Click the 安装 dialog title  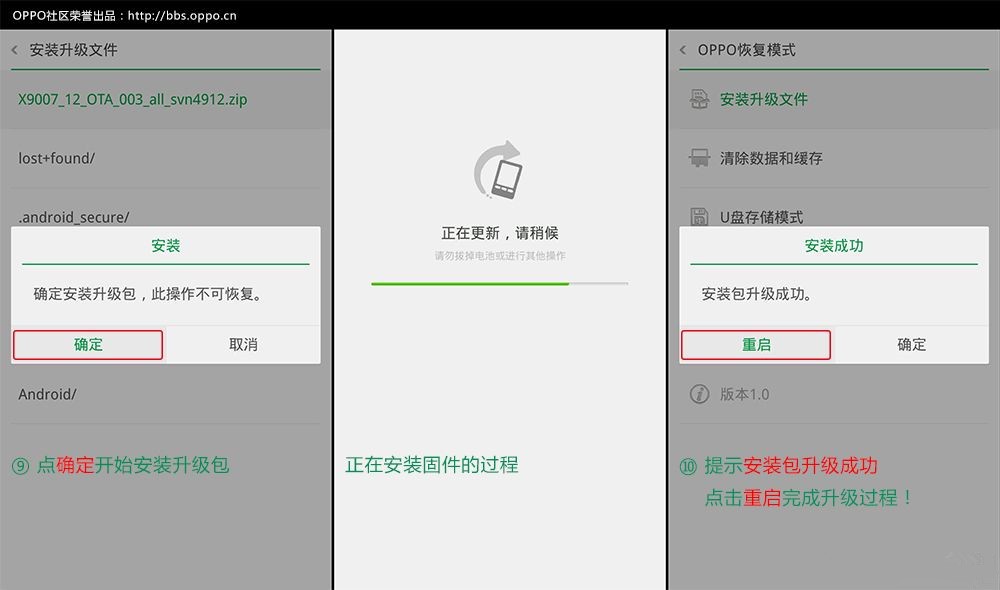point(166,246)
